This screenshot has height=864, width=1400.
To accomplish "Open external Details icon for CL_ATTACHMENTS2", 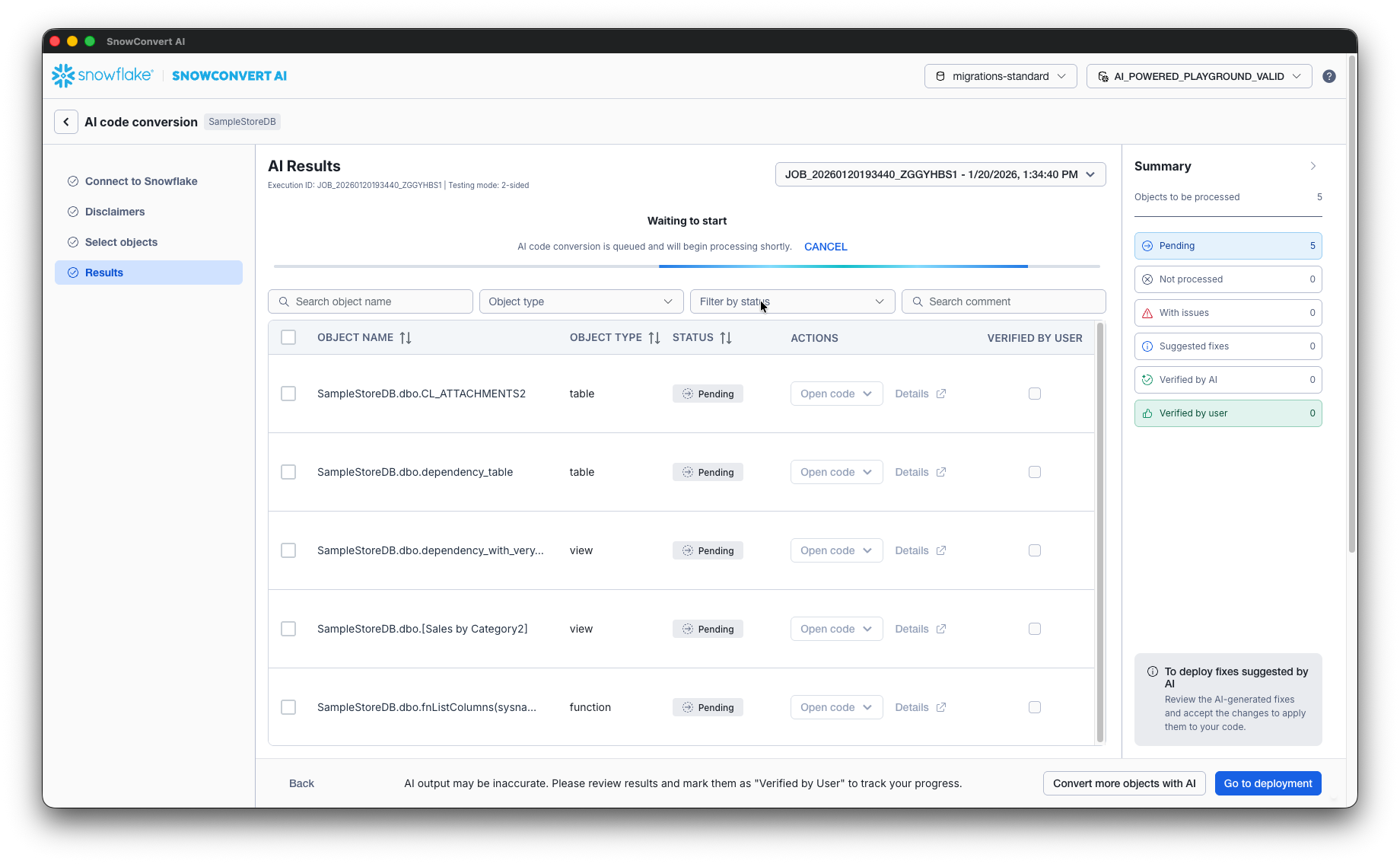I will coord(941,394).
